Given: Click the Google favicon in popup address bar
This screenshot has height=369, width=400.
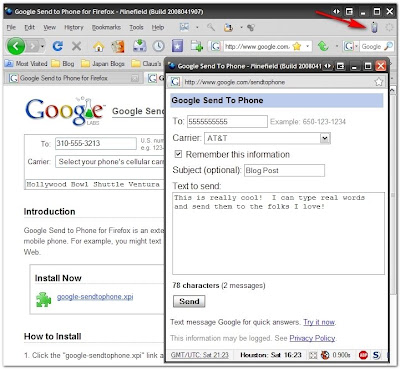Looking at the screenshot, I should click(x=175, y=82).
